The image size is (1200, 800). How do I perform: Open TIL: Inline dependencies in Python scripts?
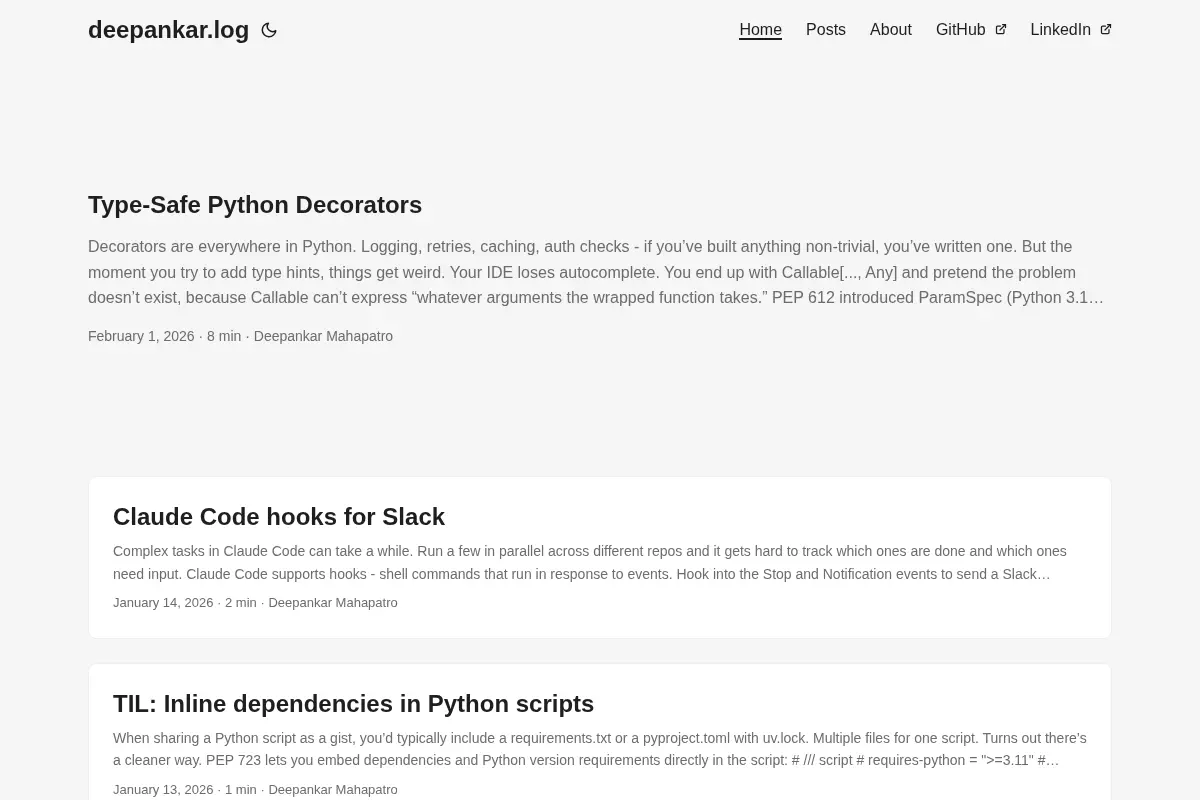(353, 704)
